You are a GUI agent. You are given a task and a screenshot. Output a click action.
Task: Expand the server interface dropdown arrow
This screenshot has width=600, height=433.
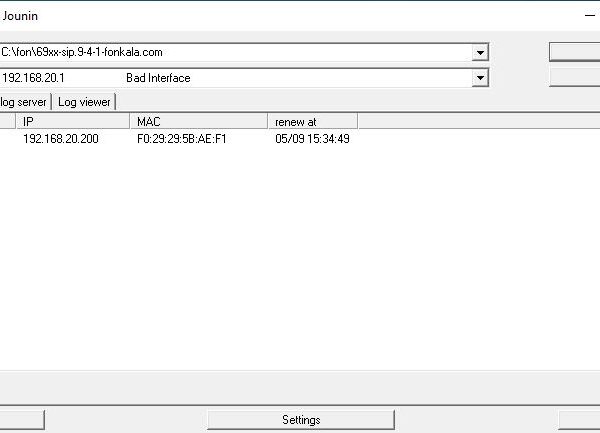481,78
